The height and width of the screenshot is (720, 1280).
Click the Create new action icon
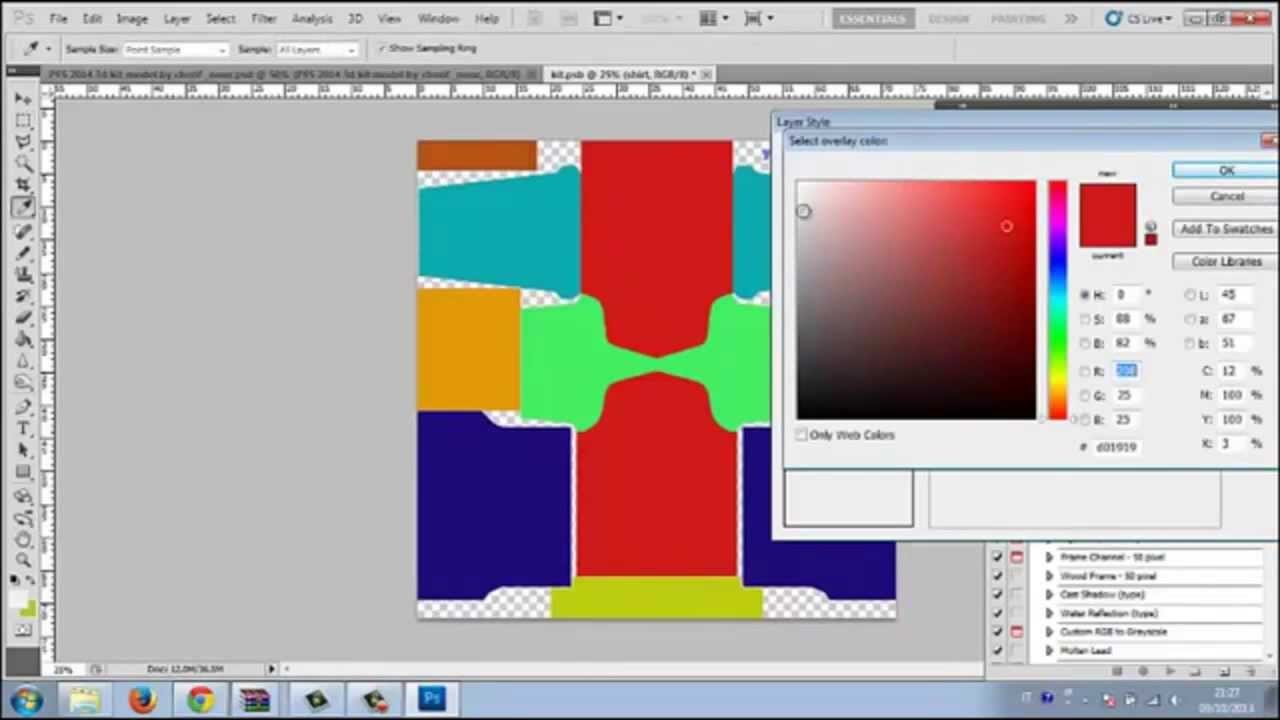[1223, 672]
